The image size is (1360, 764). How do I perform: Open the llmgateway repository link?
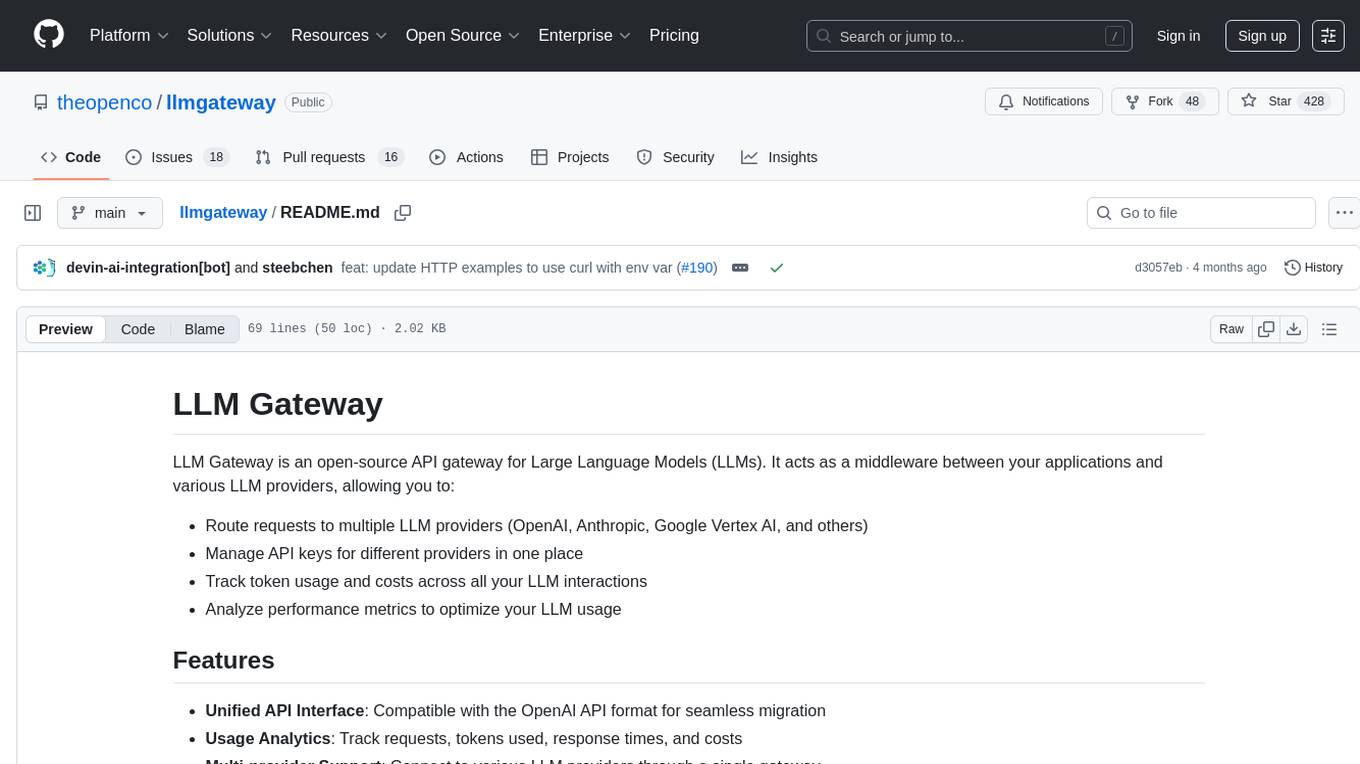point(221,102)
